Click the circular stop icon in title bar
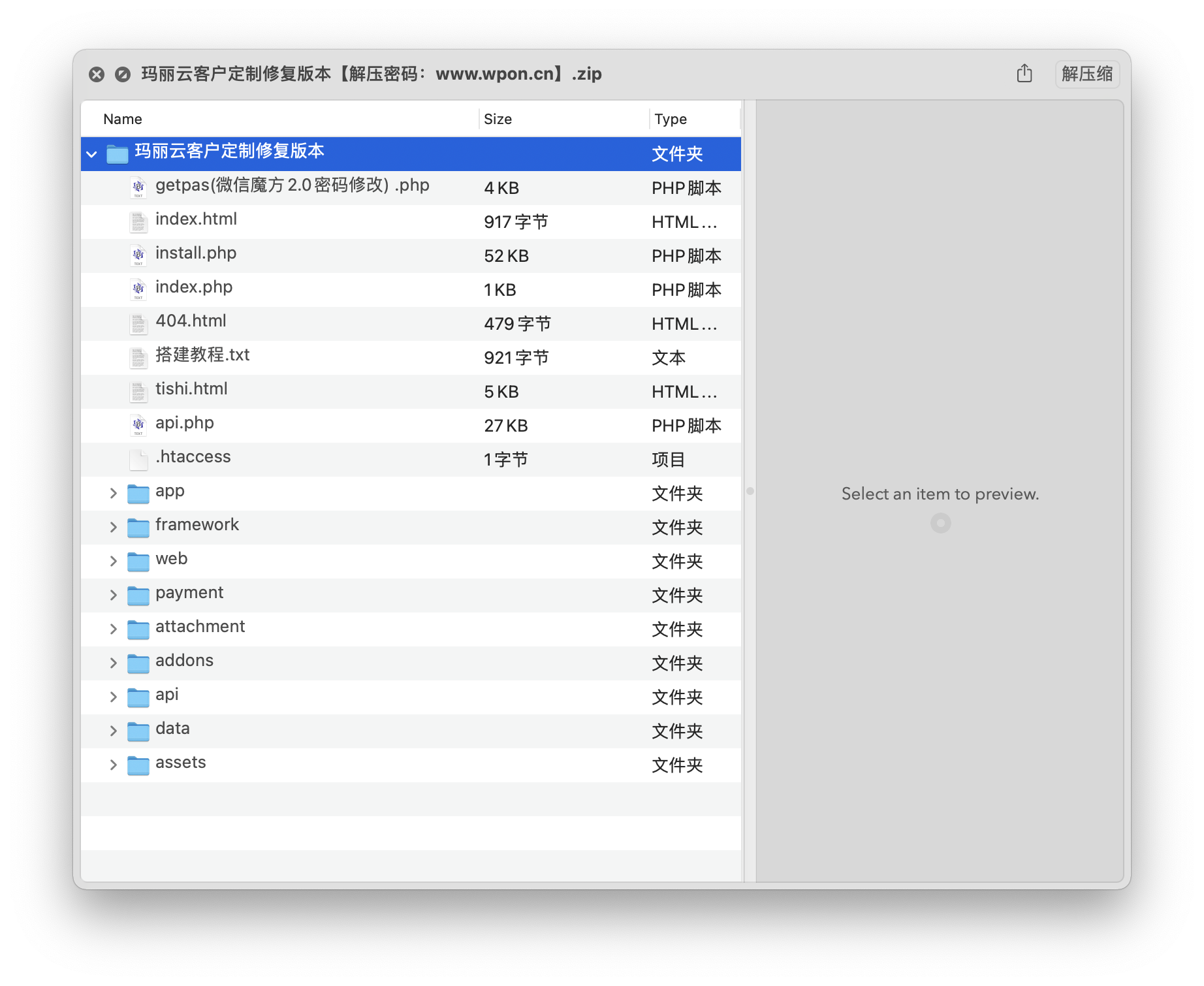The image size is (1204, 986). coord(122,74)
